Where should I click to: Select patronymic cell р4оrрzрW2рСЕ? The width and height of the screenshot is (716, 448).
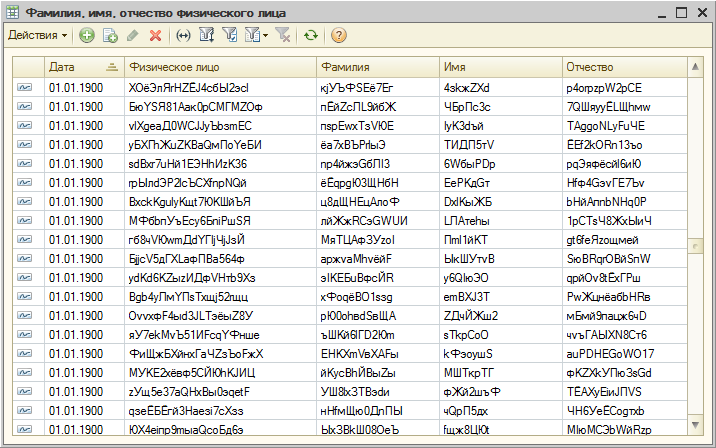pyautogui.click(x=624, y=88)
